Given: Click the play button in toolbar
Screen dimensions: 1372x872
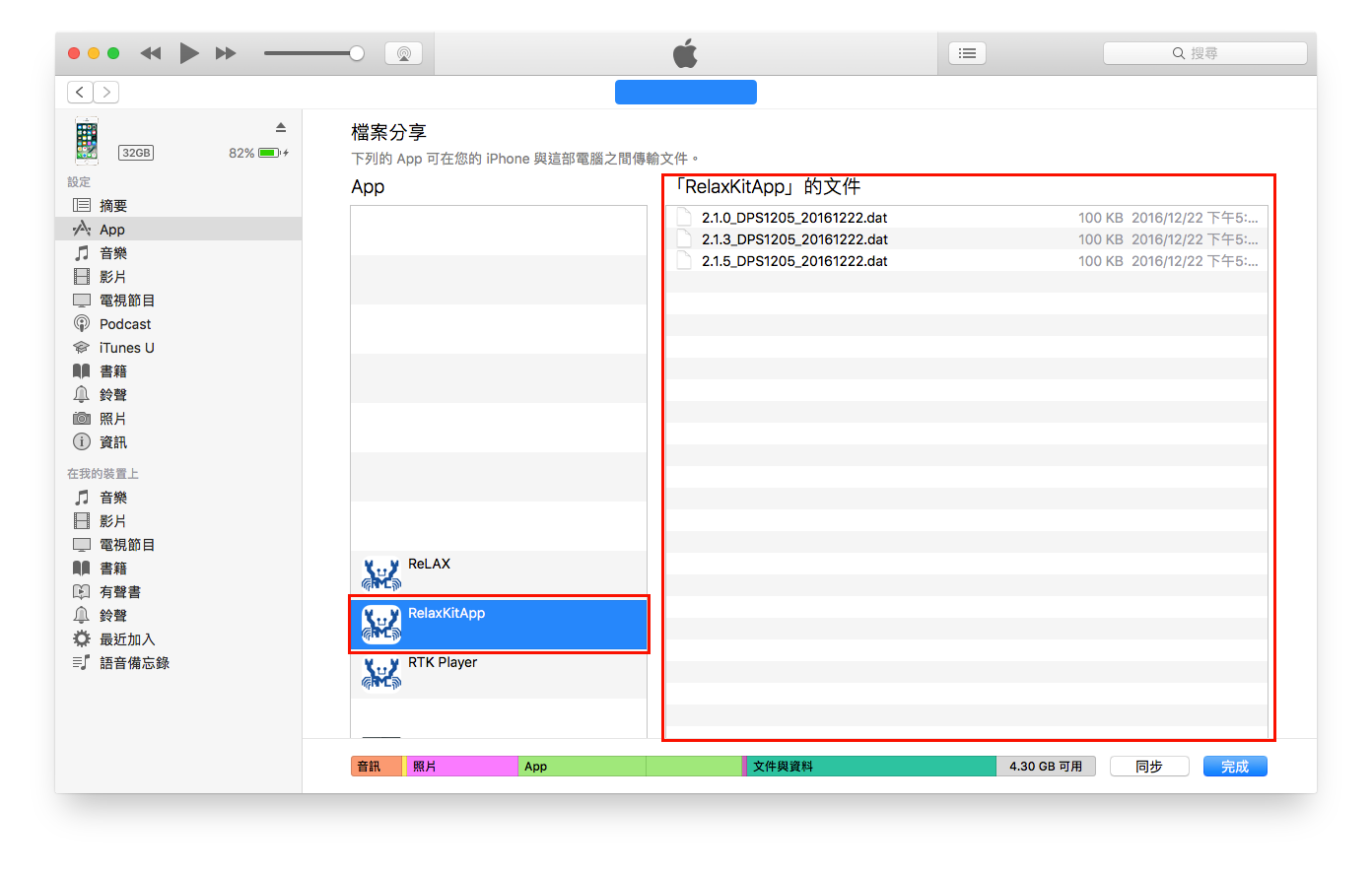Looking at the screenshot, I should tap(189, 53).
